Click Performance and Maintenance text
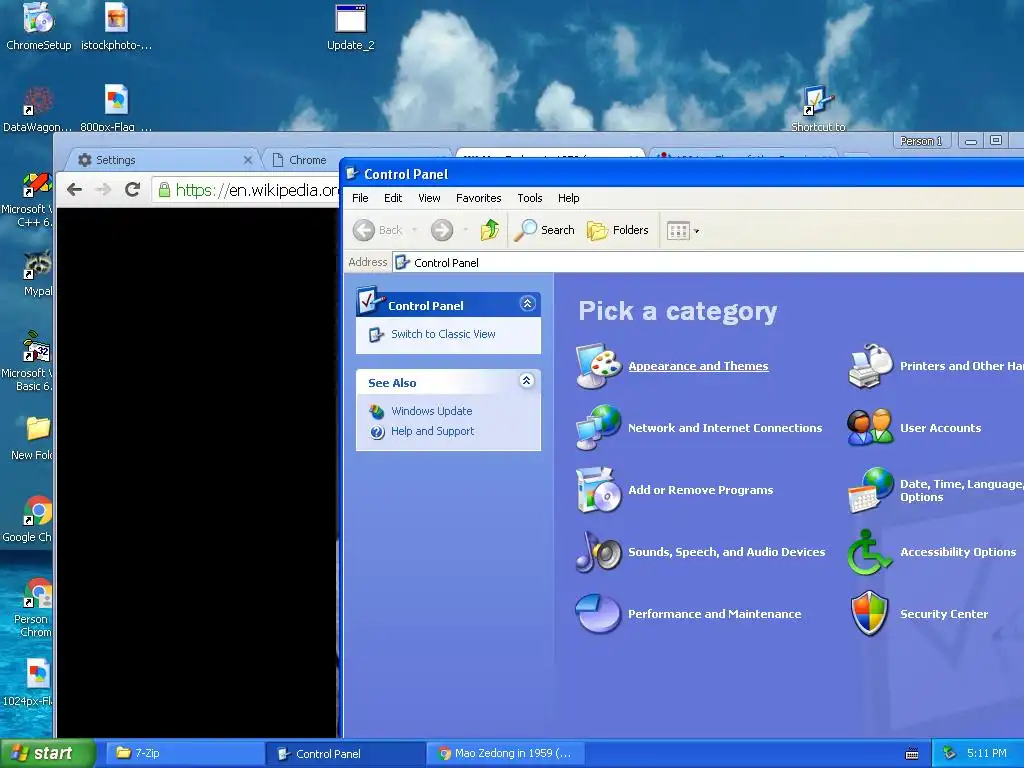The image size is (1024, 768). [714, 614]
